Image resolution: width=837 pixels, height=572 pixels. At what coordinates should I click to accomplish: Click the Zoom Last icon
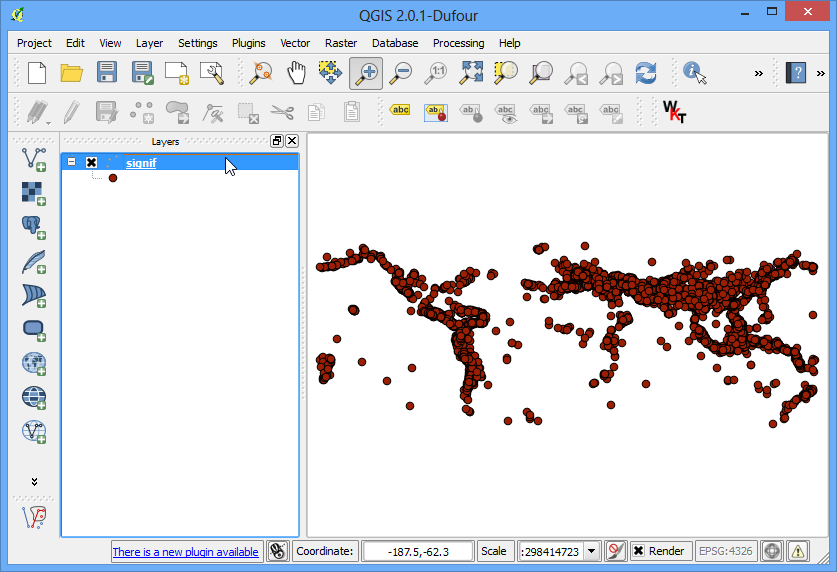577,73
